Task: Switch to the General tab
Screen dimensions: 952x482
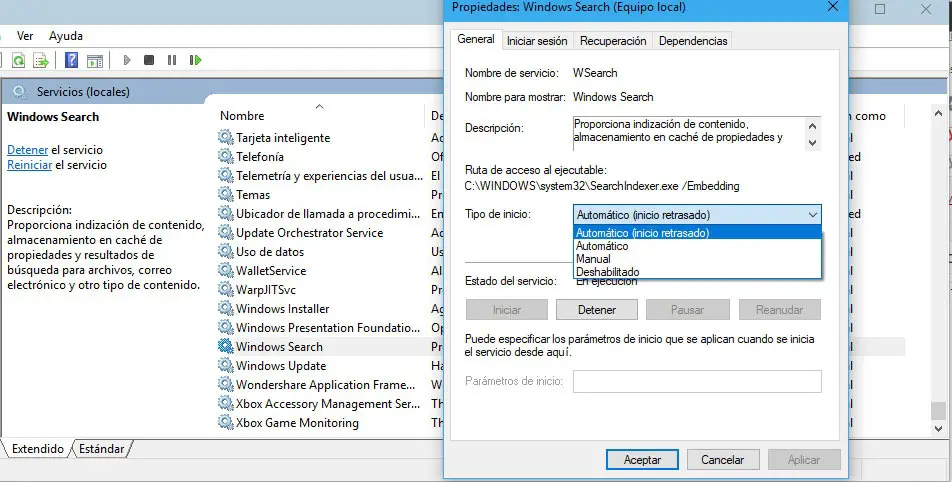Action: [x=476, y=39]
